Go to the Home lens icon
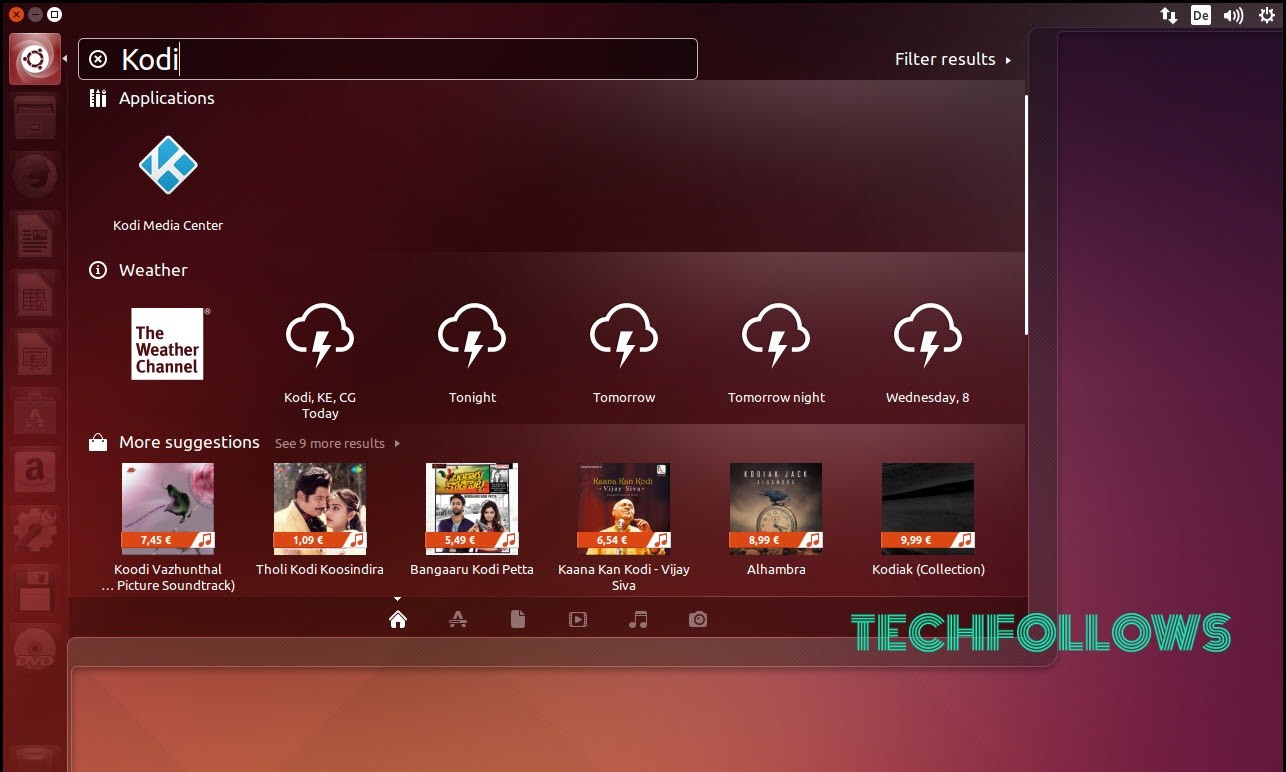The width and height of the screenshot is (1286, 772). pos(398,620)
